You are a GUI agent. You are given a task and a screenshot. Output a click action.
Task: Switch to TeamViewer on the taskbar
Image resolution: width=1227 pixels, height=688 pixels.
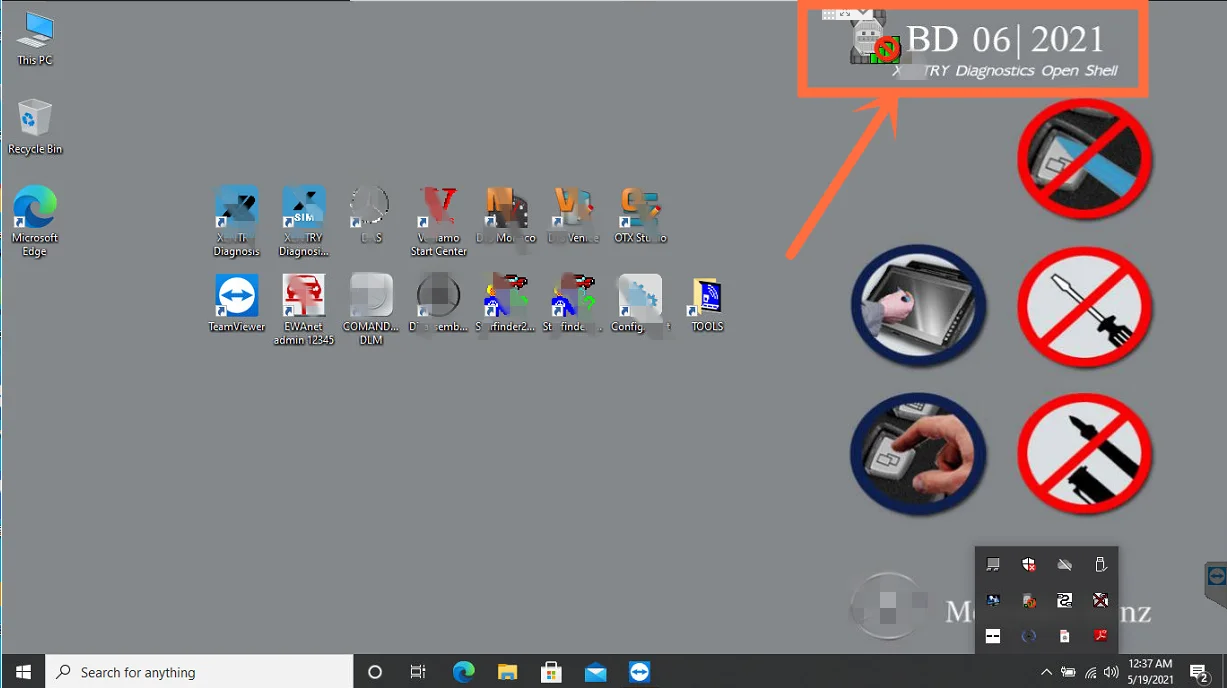[640, 672]
